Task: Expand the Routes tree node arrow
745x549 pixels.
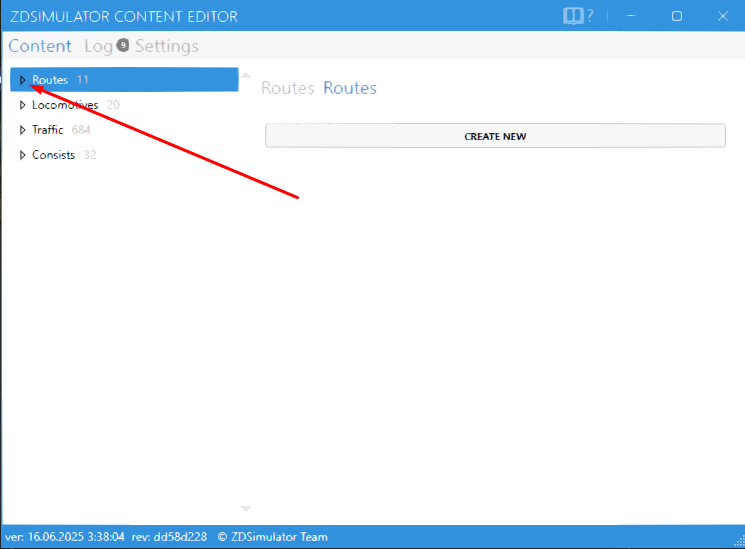Action: 22,79
